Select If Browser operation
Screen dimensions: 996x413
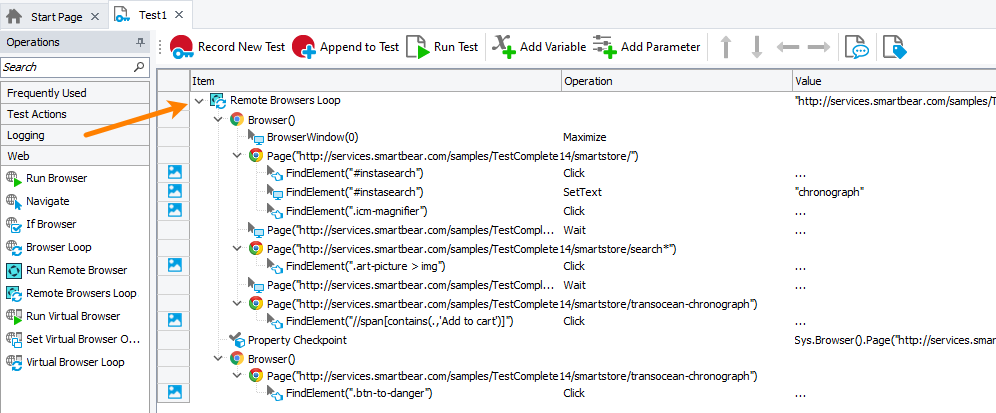coord(41,224)
